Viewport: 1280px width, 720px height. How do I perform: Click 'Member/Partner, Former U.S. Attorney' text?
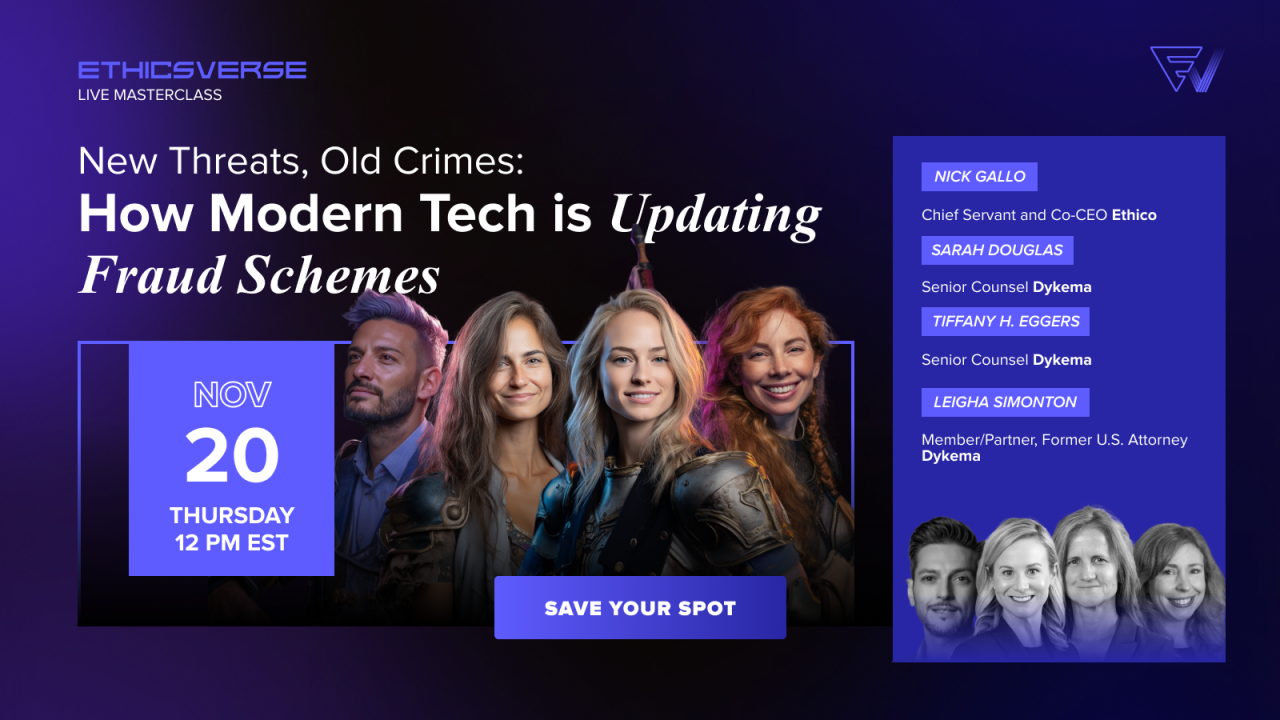pyautogui.click(x=1055, y=440)
